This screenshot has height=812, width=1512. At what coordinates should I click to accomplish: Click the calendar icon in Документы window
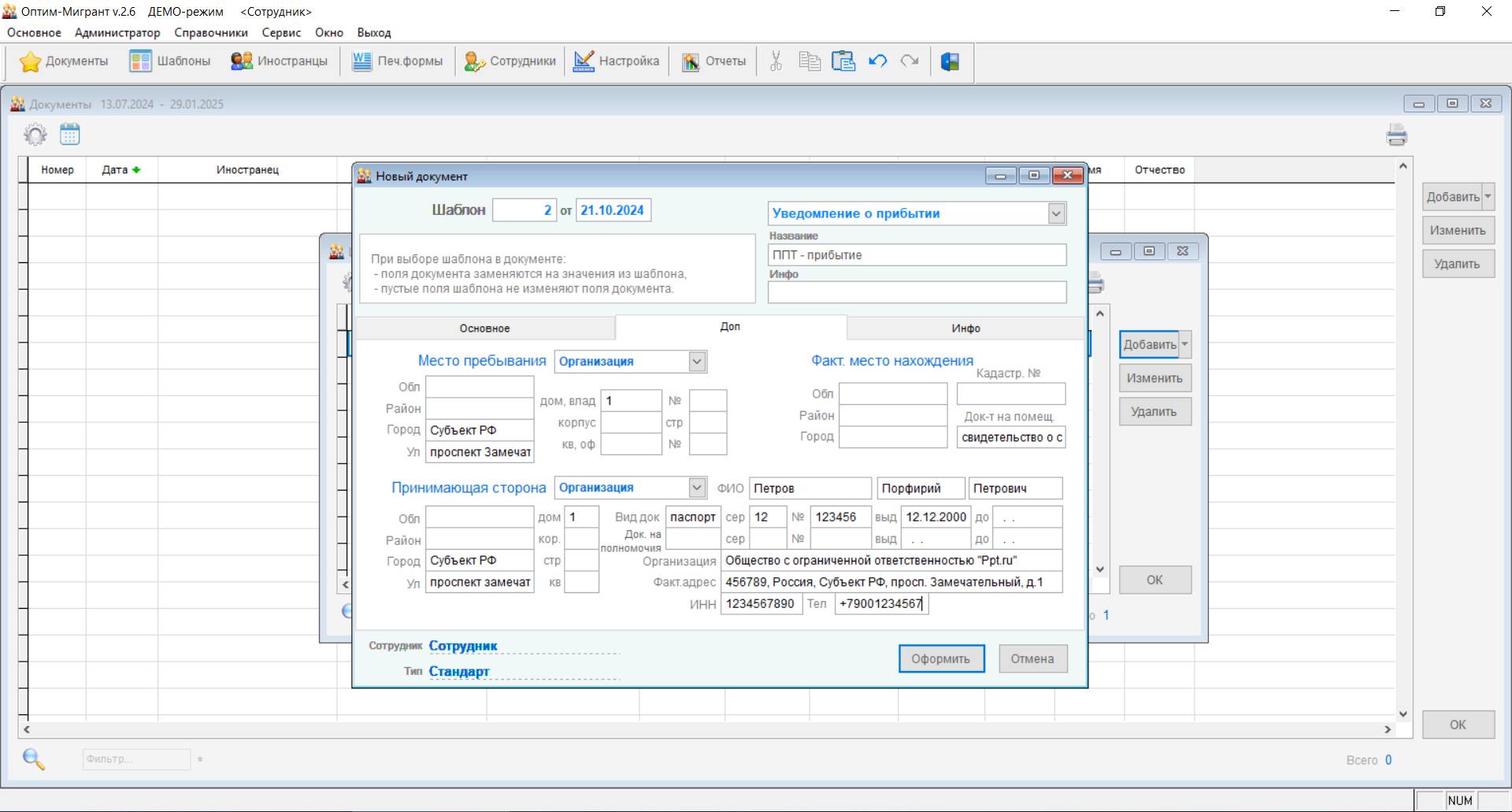tap(70, 135)
